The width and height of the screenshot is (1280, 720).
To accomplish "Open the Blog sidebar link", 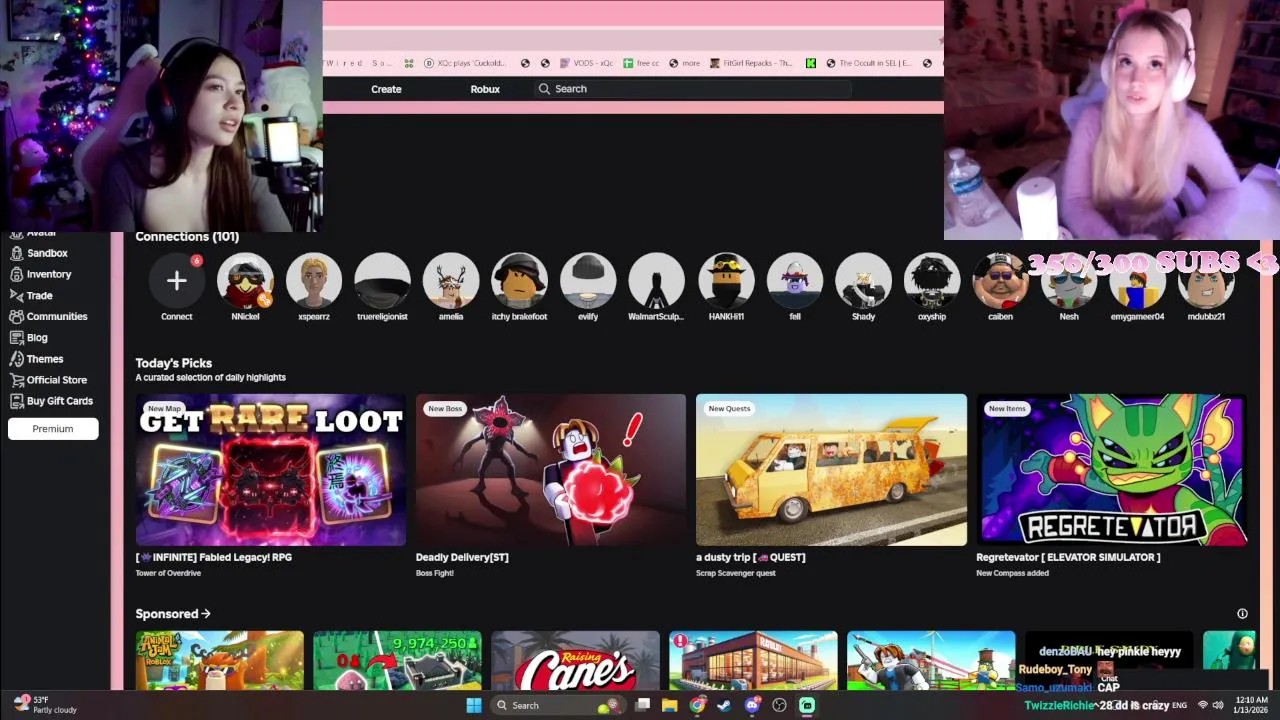I will point(28,337).
